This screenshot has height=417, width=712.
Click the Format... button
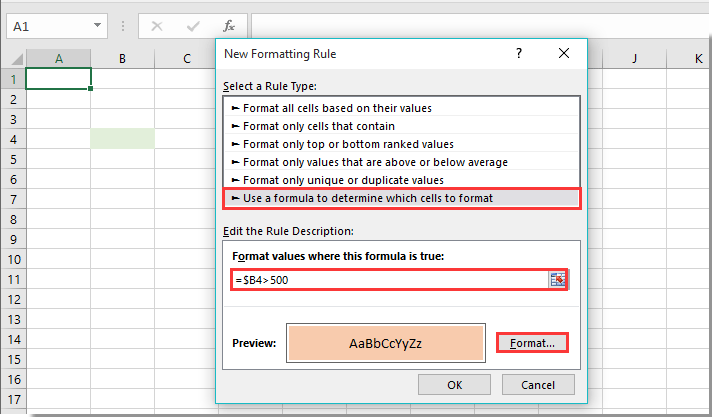(x=532, y=343)
